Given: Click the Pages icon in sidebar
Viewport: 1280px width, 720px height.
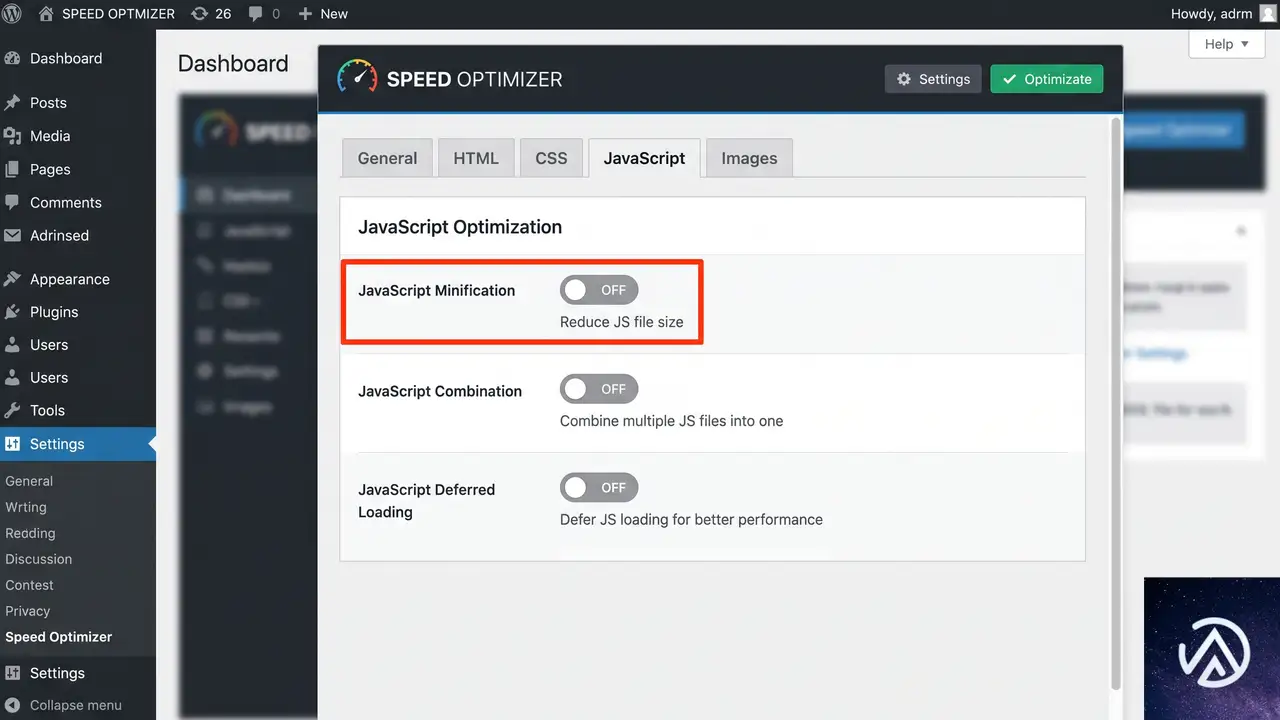Looking at the screenshot, I should coord(13,169).
